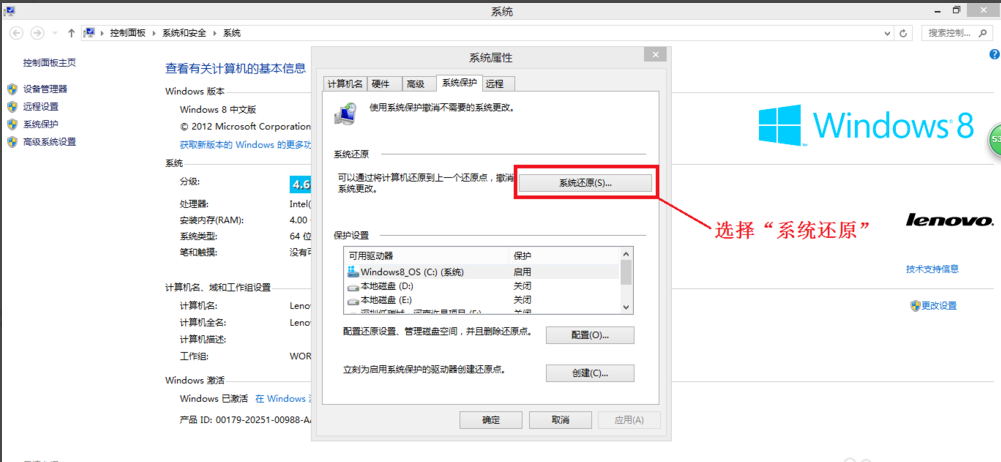Open 获取新版本的 Windows link
The width and height of the screenshot is (1001, 462).
(x=245, y=145)
